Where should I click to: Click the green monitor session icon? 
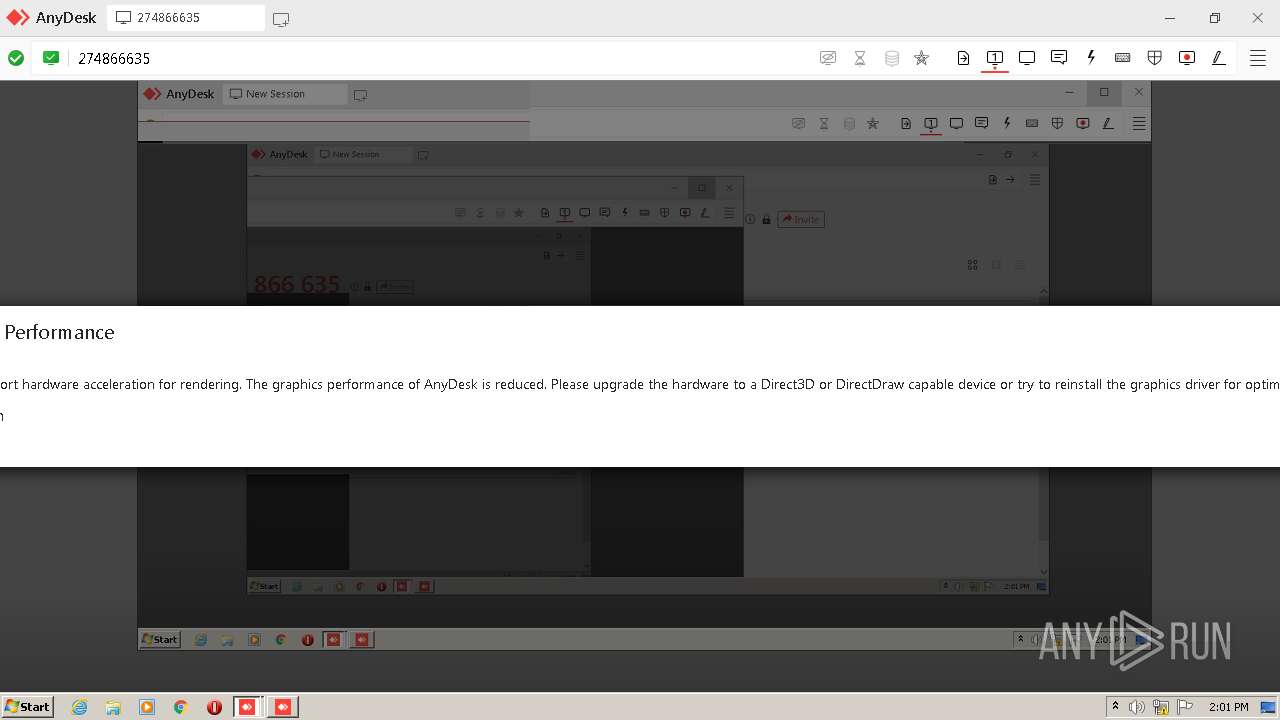[x=51, y=58]
